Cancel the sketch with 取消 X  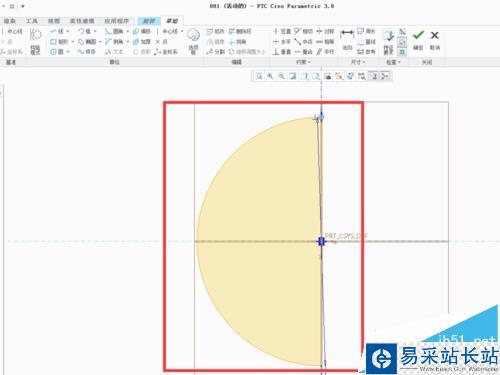click(435, 40)
